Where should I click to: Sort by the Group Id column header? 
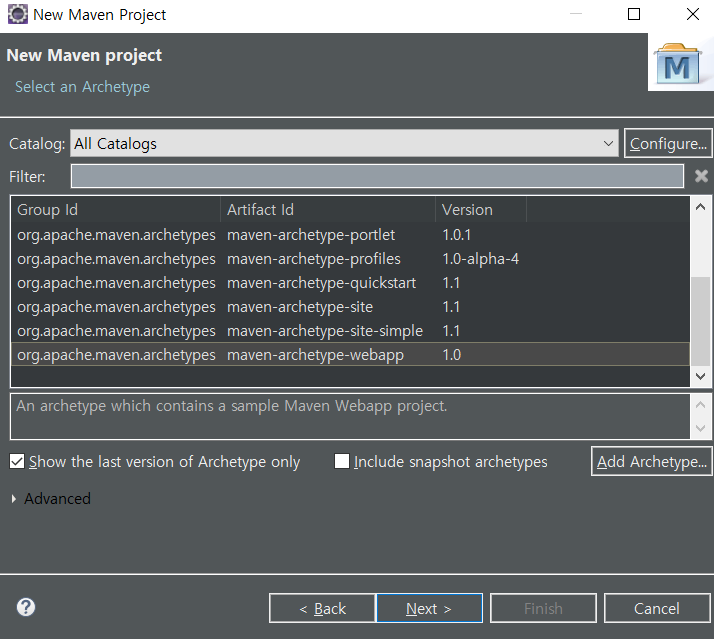point(116,210)
